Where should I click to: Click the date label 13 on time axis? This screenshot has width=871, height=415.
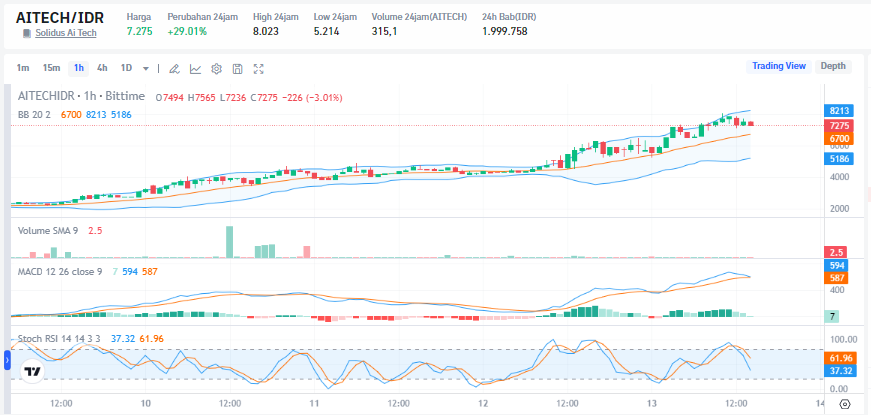(652, 403)
